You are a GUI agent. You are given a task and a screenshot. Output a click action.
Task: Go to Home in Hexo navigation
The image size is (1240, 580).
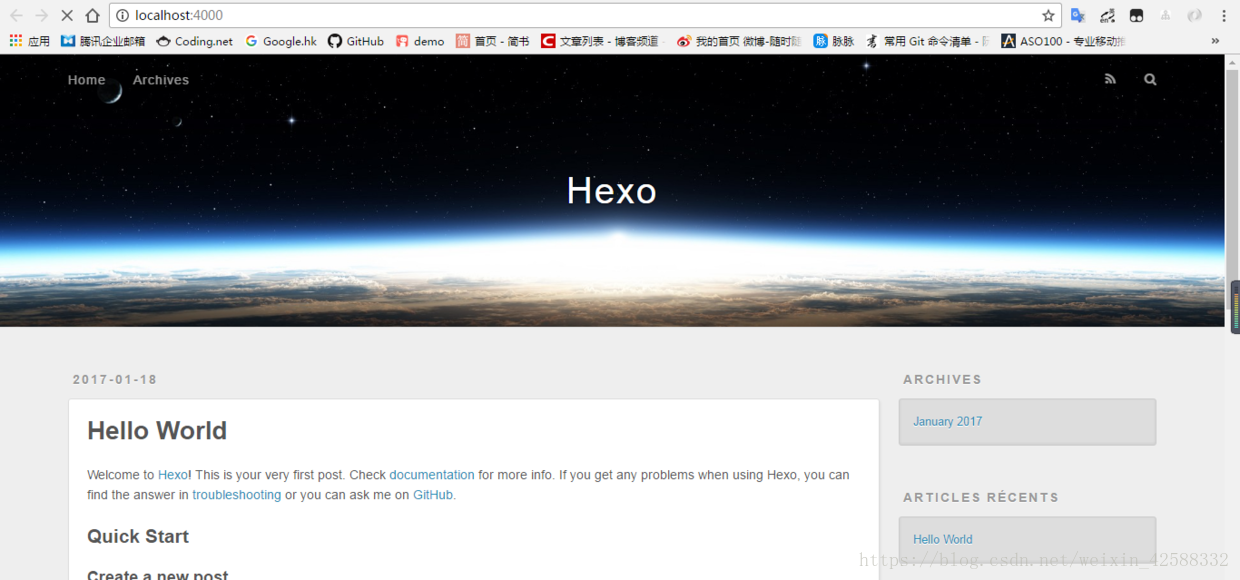click(86, 80)
